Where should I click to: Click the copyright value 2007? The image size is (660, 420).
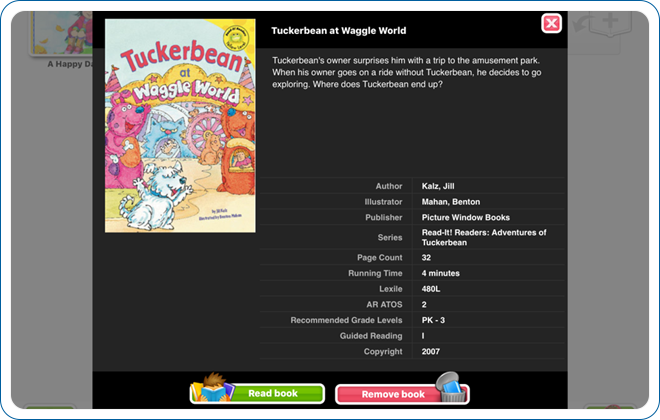tap(431, 351)
